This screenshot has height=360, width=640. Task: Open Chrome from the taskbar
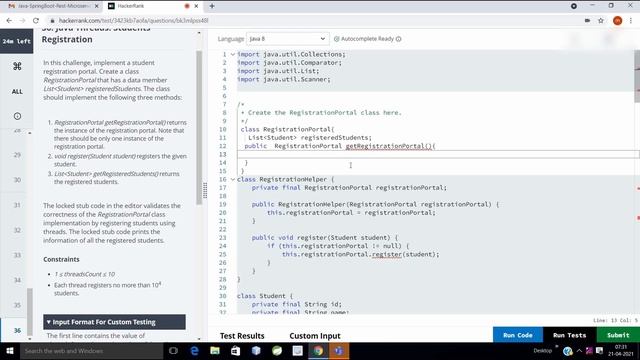coord(318,351)
